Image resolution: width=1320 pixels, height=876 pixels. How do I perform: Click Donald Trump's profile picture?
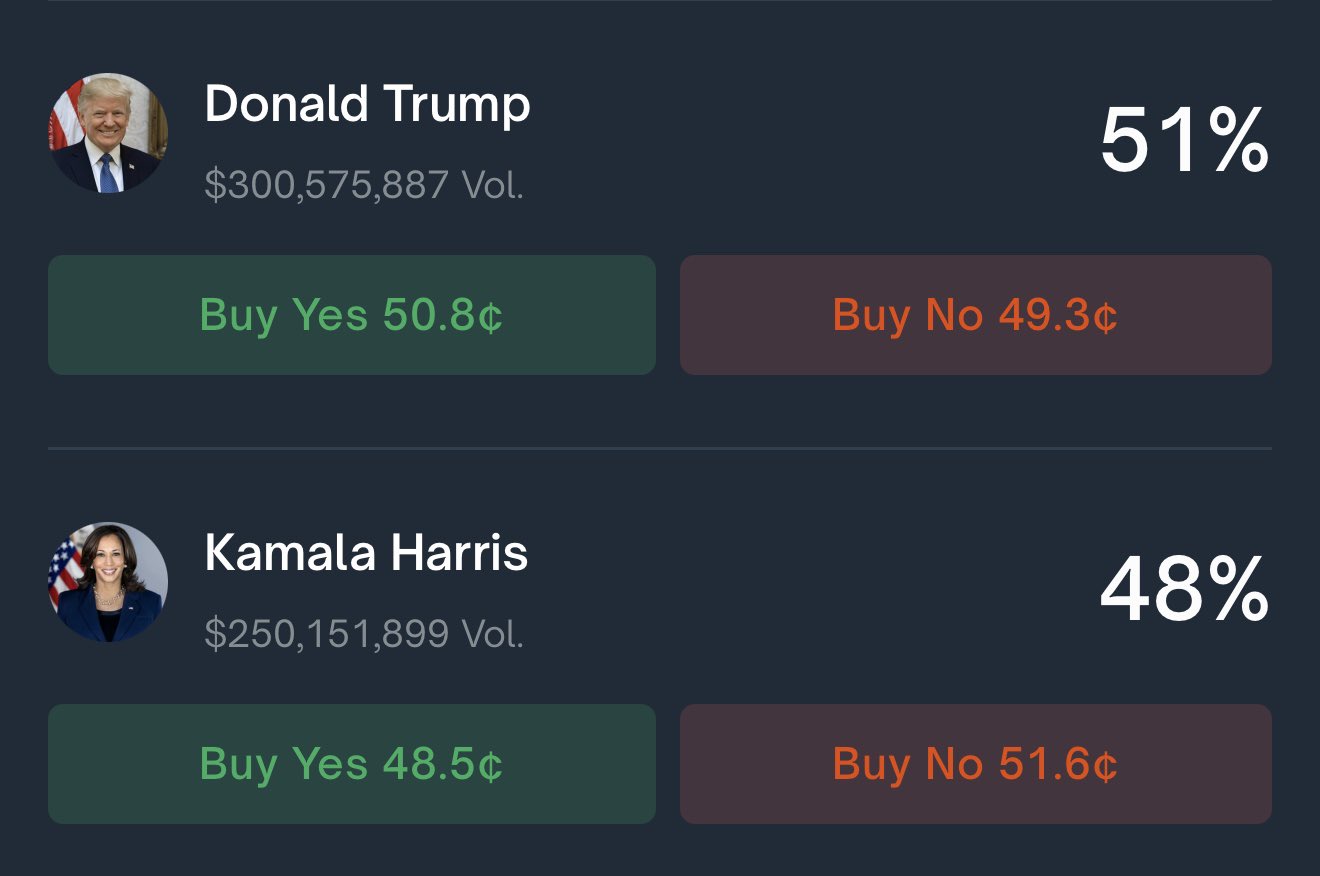pyautogui.click(x=107, y=131)
